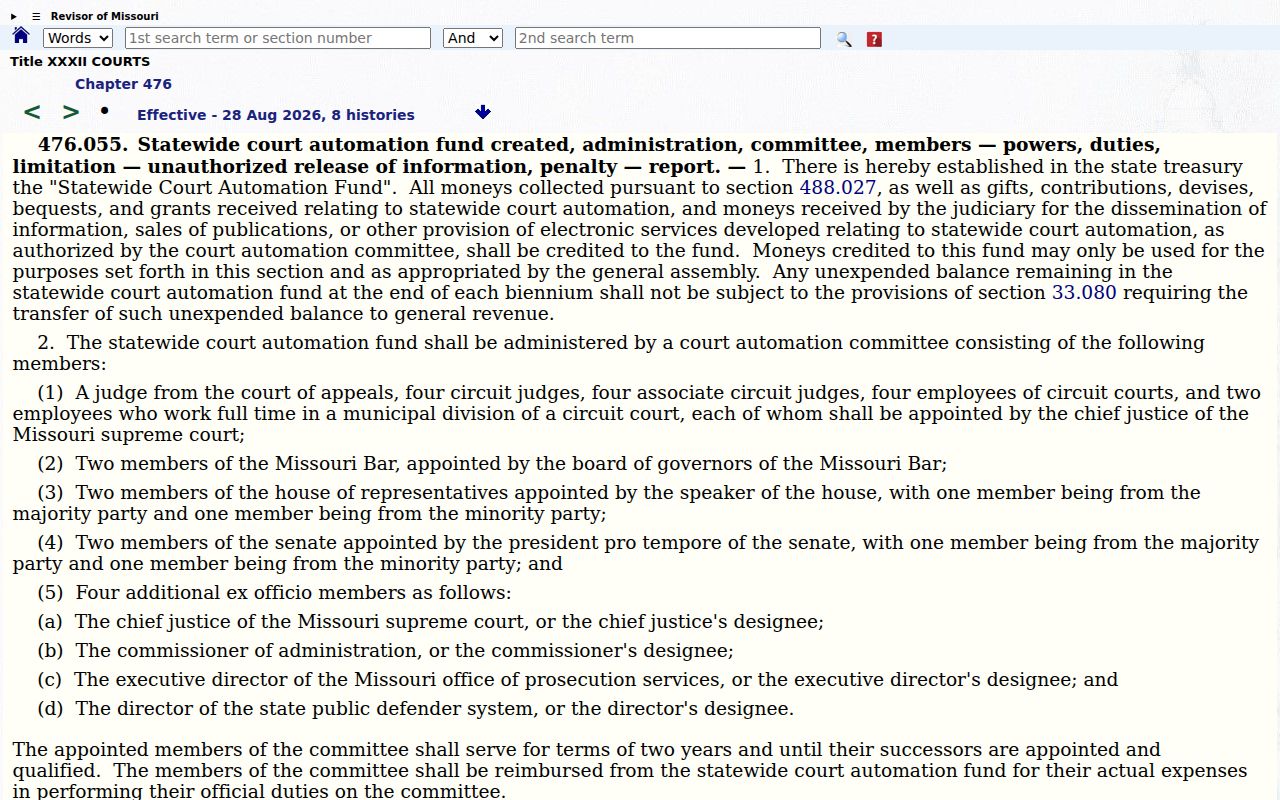The height and width of the screenshot is (800, 1280).
Task: Jump to page bottom with blue down arrow
Action: click(x=483, y=112)
